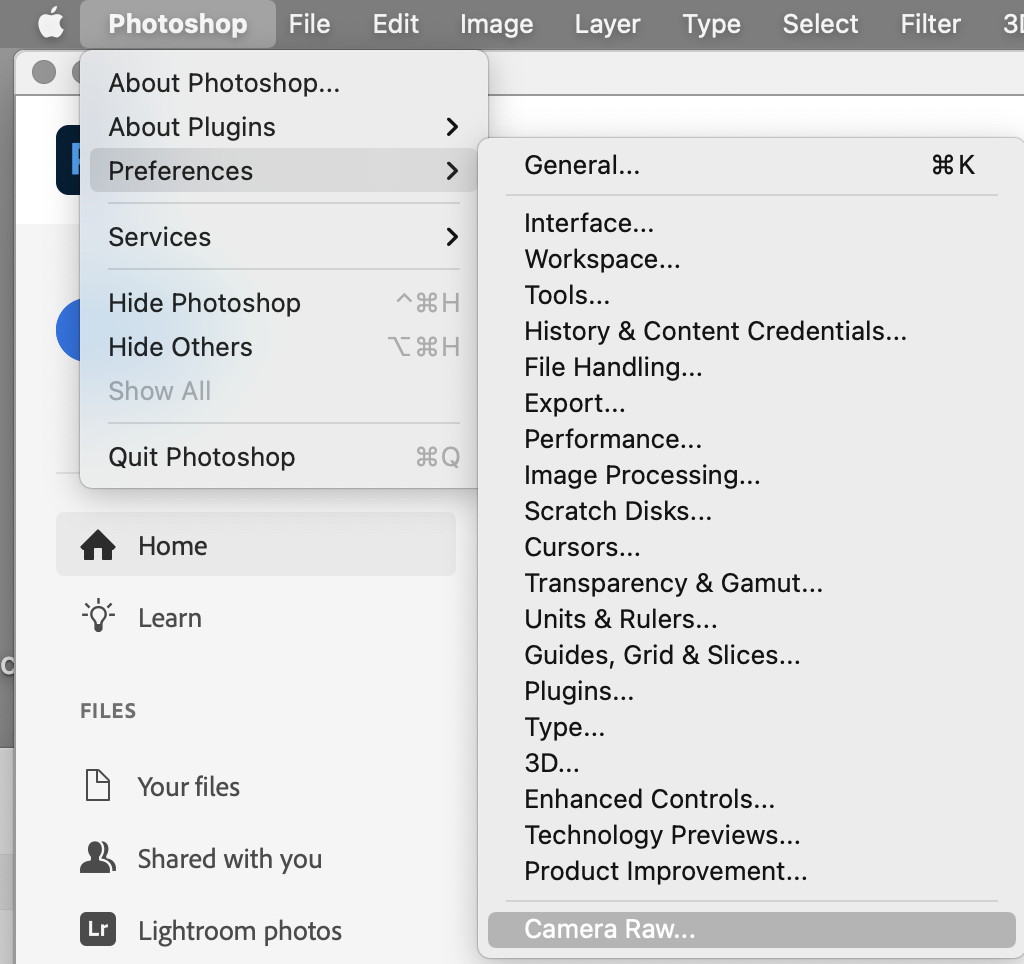Choose About Photoshop
This screenshot has width=1024, height=964.
pos(224,83)
